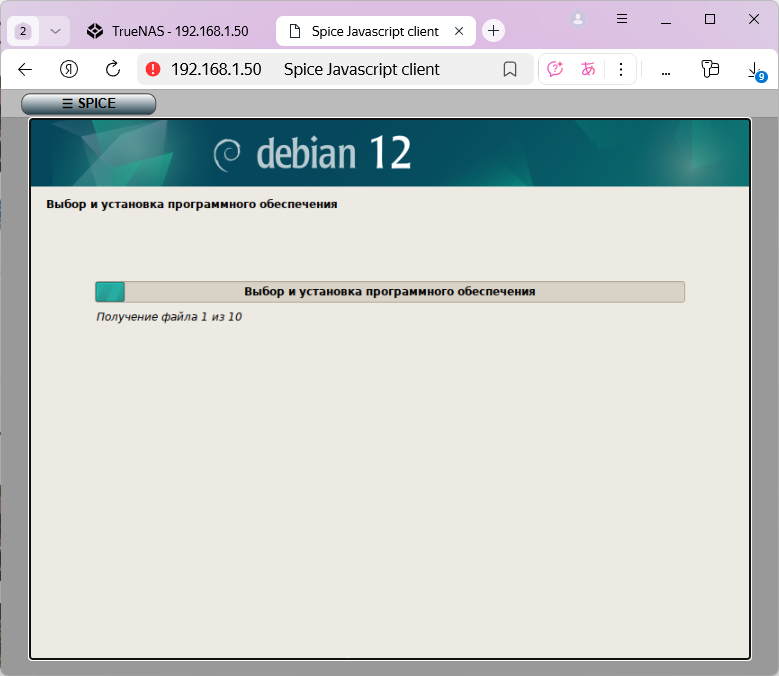The width and height of the screenshot is (779, 676).
Task: Select the Spice Javascript client tab
Action: click(x=375, y=31)
